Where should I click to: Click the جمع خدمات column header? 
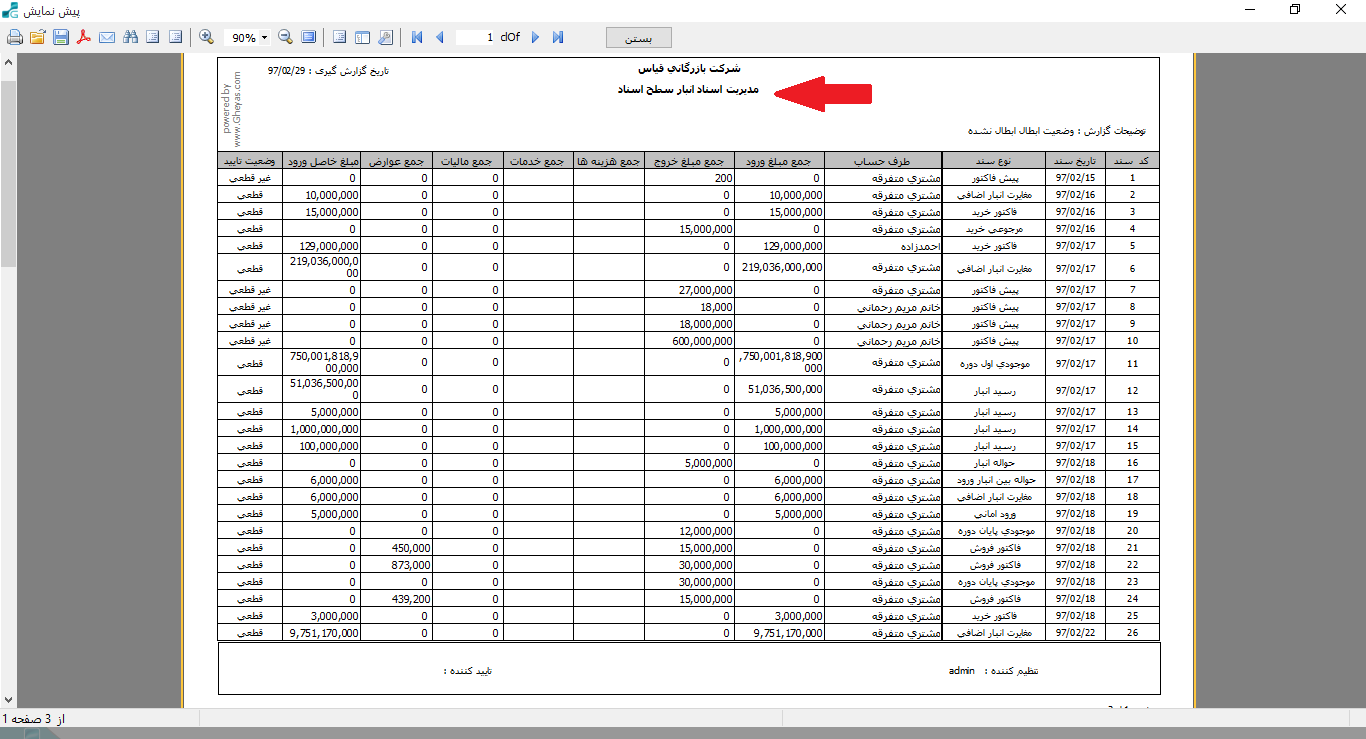pyautogui.click(x=538, y=161)
